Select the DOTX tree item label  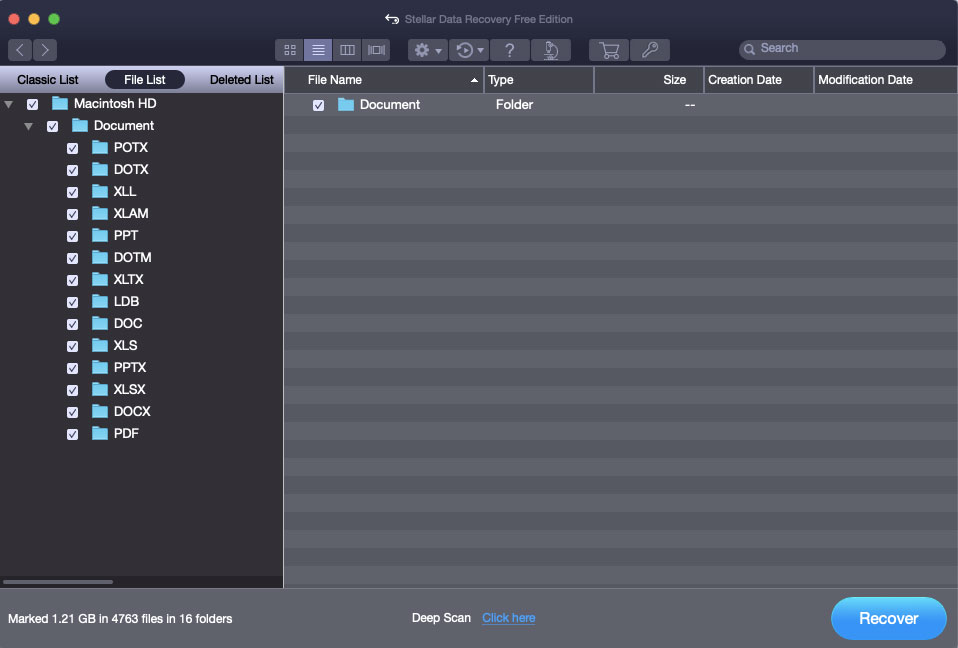click(x=131, y=169)
